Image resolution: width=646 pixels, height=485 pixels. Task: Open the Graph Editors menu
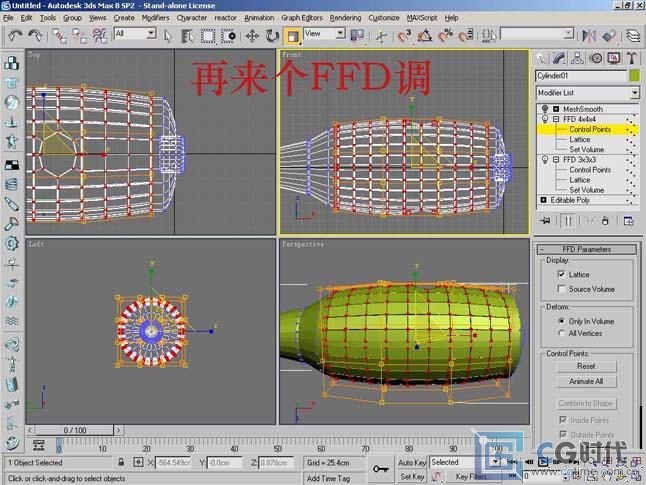[302, 18]
